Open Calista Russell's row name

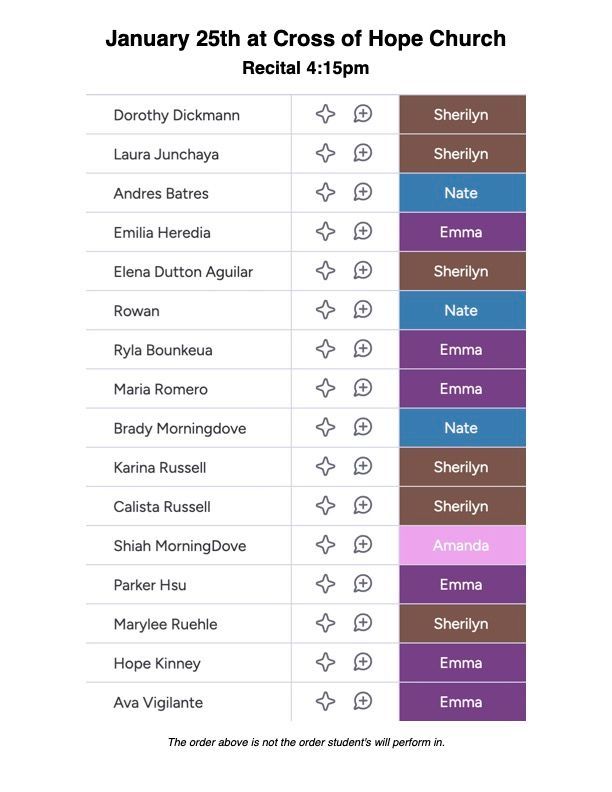click(162, 506)
